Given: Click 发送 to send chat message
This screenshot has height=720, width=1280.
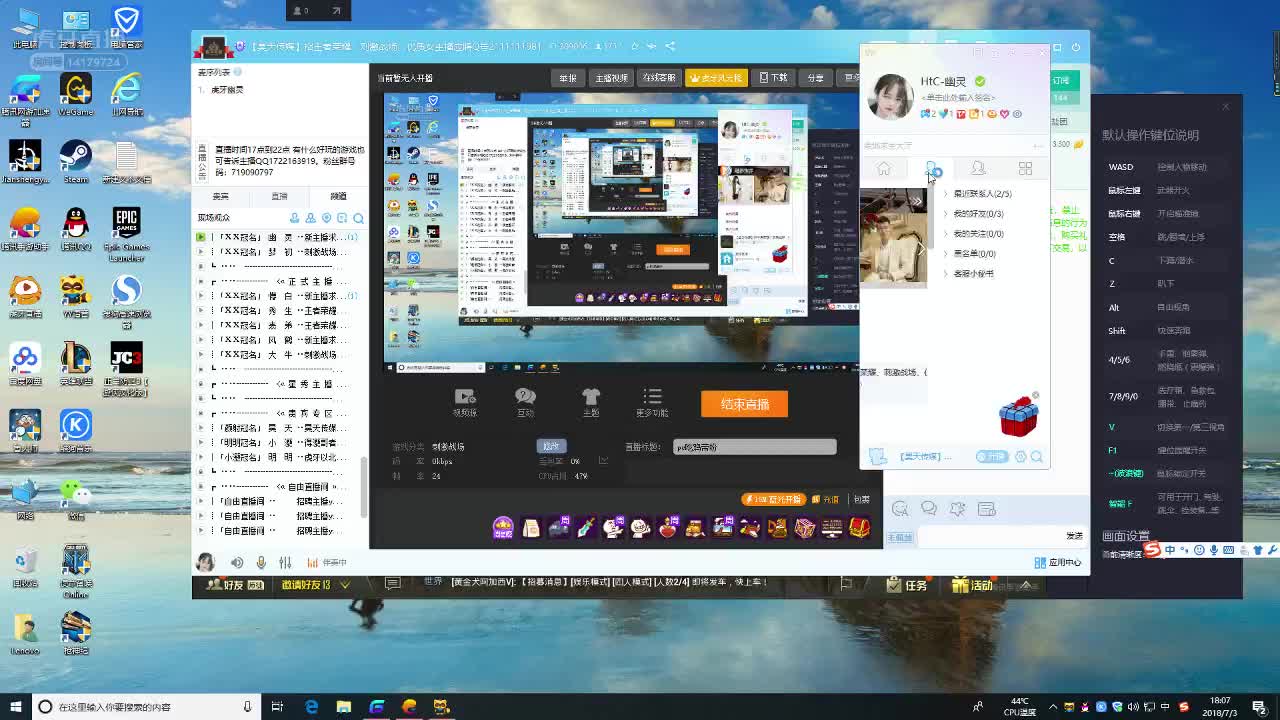Looking at the screenshot, I should pos(1074,536).
